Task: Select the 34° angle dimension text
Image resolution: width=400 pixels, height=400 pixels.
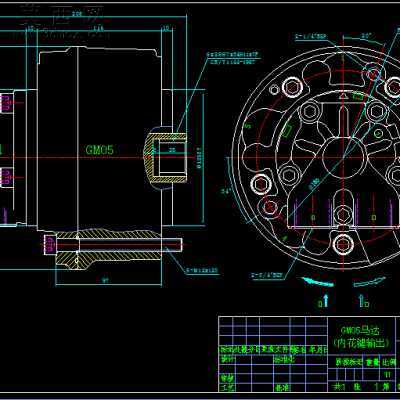Action: pyautogui.click(x=225, y=191)
